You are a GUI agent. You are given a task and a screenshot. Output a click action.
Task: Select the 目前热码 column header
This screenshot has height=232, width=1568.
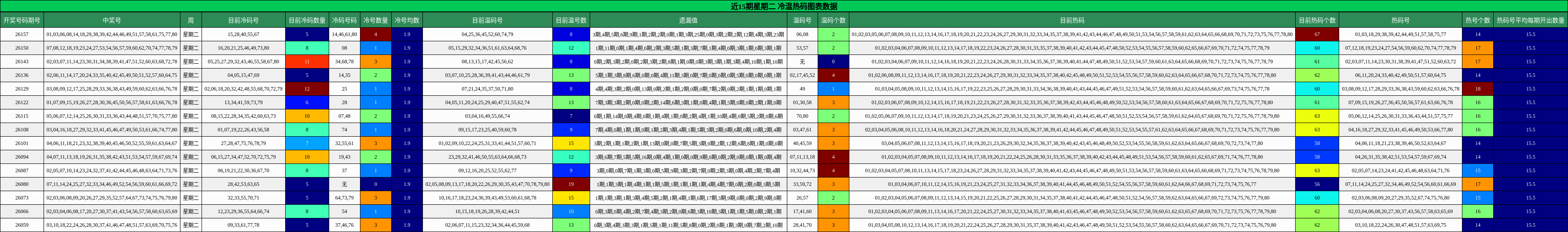click(1072, 20)
